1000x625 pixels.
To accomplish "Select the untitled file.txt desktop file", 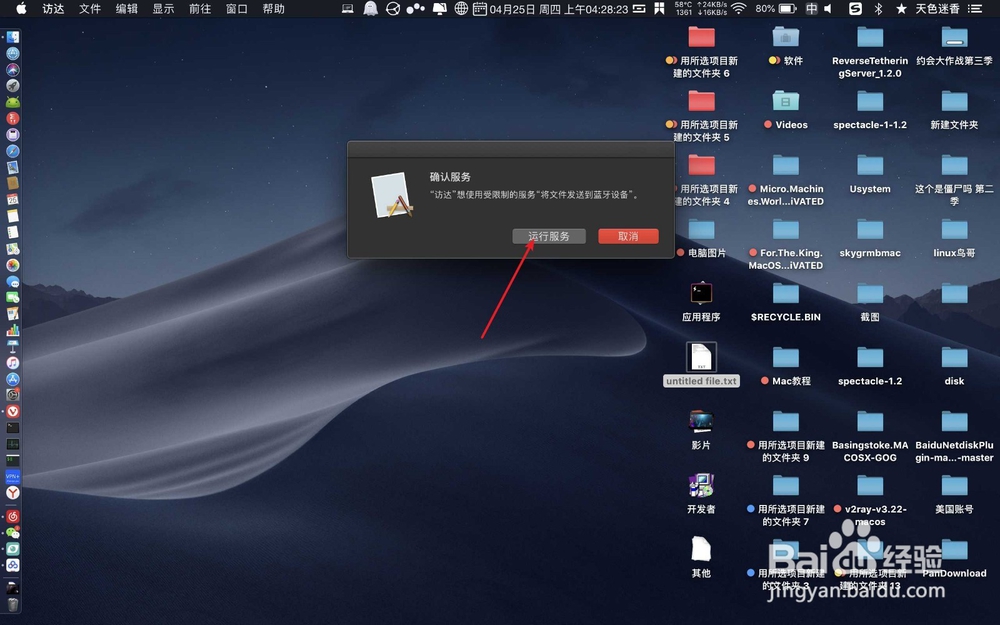I will tap(701, 365).
